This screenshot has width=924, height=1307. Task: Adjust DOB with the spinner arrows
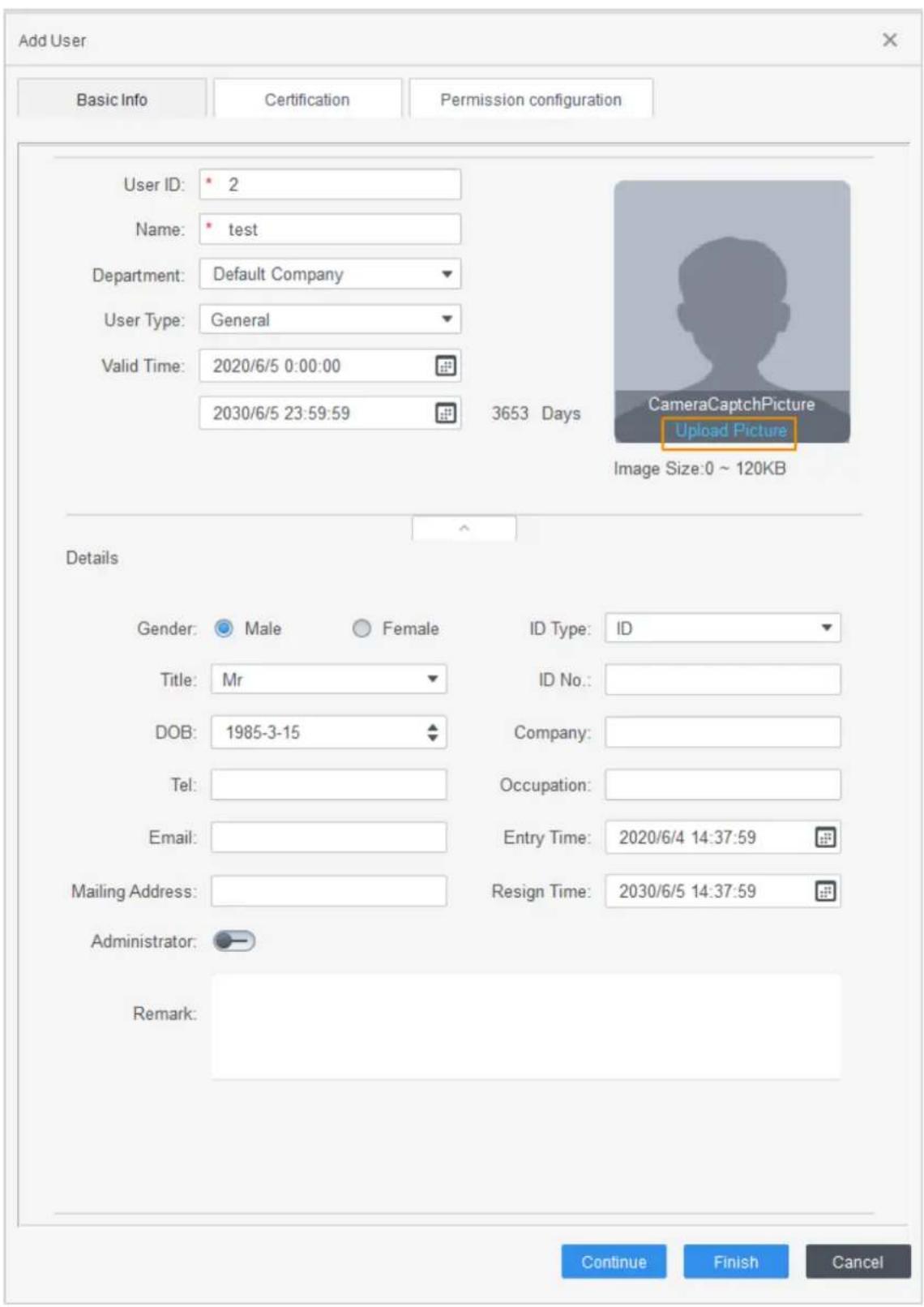pyautogui.click(x=432, y=732)
